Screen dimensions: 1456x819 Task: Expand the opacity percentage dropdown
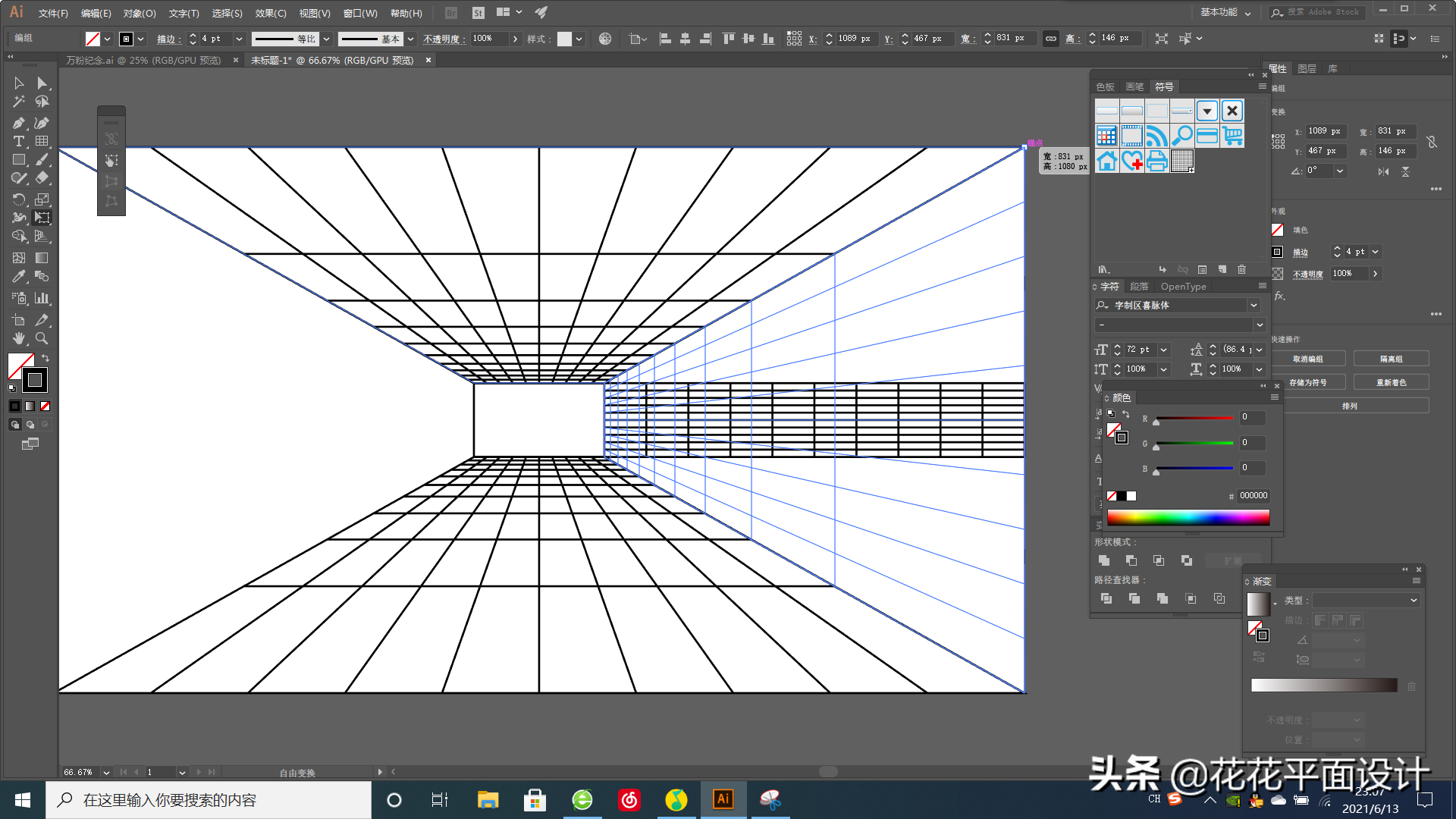(515, 37)
